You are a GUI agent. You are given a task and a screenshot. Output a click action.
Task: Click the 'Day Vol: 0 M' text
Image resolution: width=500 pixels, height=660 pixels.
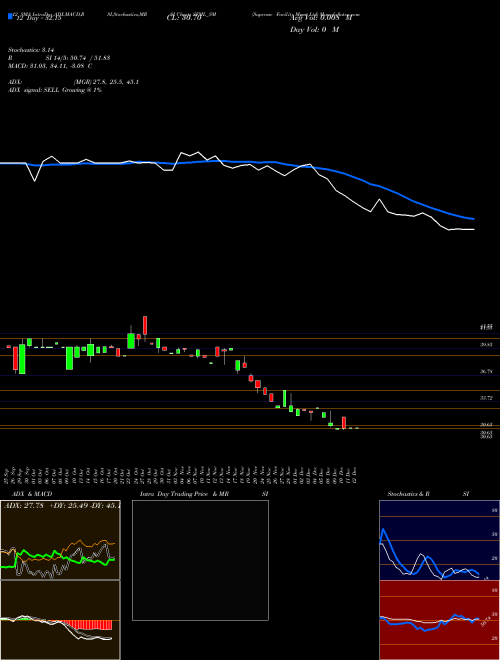[x=314, y=30]
